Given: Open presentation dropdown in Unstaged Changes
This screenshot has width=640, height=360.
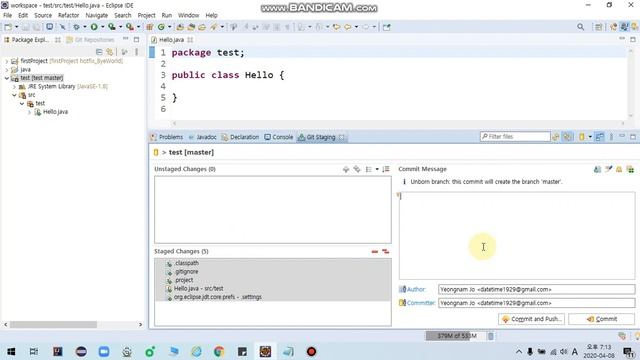Looking at the screenshot, I should pos(377,169).
